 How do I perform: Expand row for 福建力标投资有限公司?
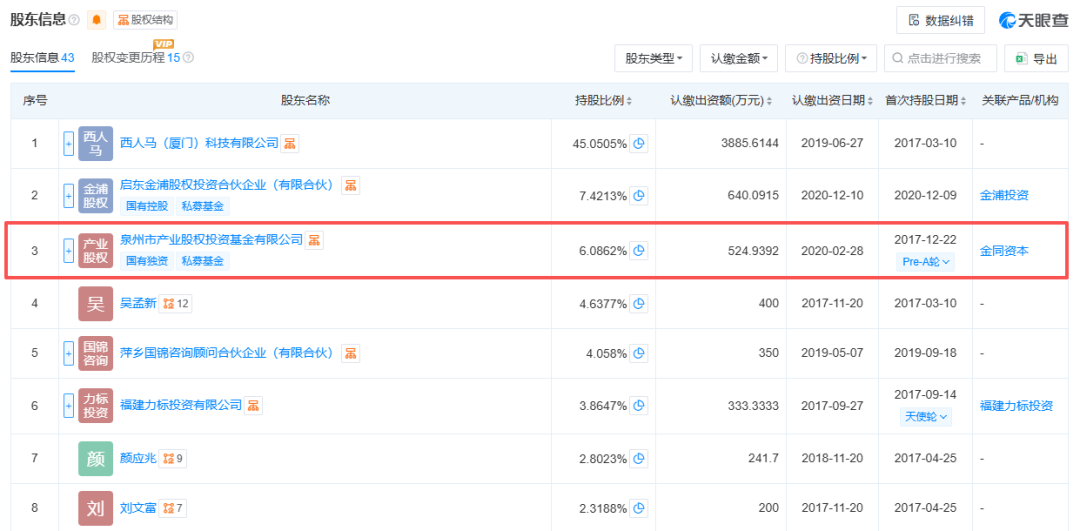[68, 406]
